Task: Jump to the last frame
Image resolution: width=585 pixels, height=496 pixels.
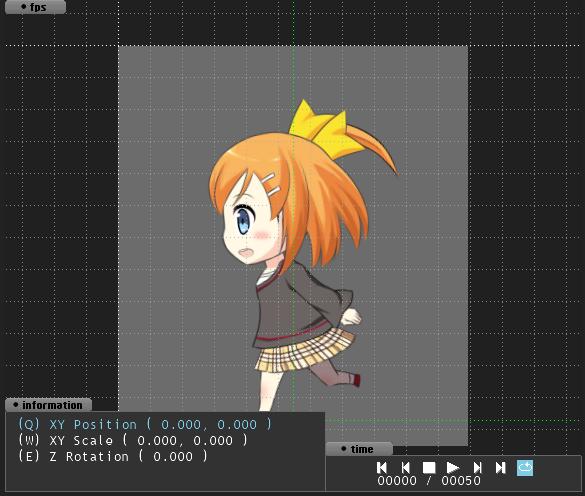Action: coord(501,468)
